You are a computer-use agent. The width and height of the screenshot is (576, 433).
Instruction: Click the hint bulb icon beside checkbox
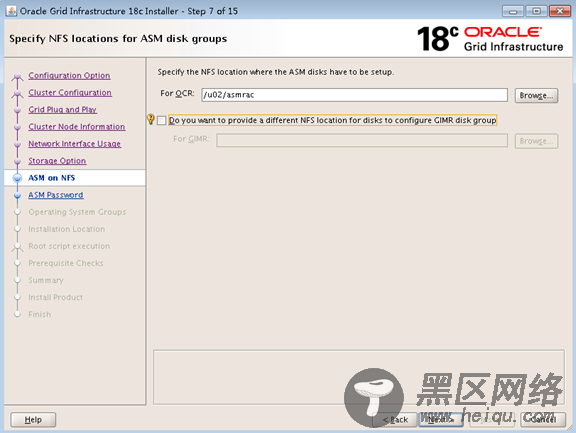(x=151, y=119)
